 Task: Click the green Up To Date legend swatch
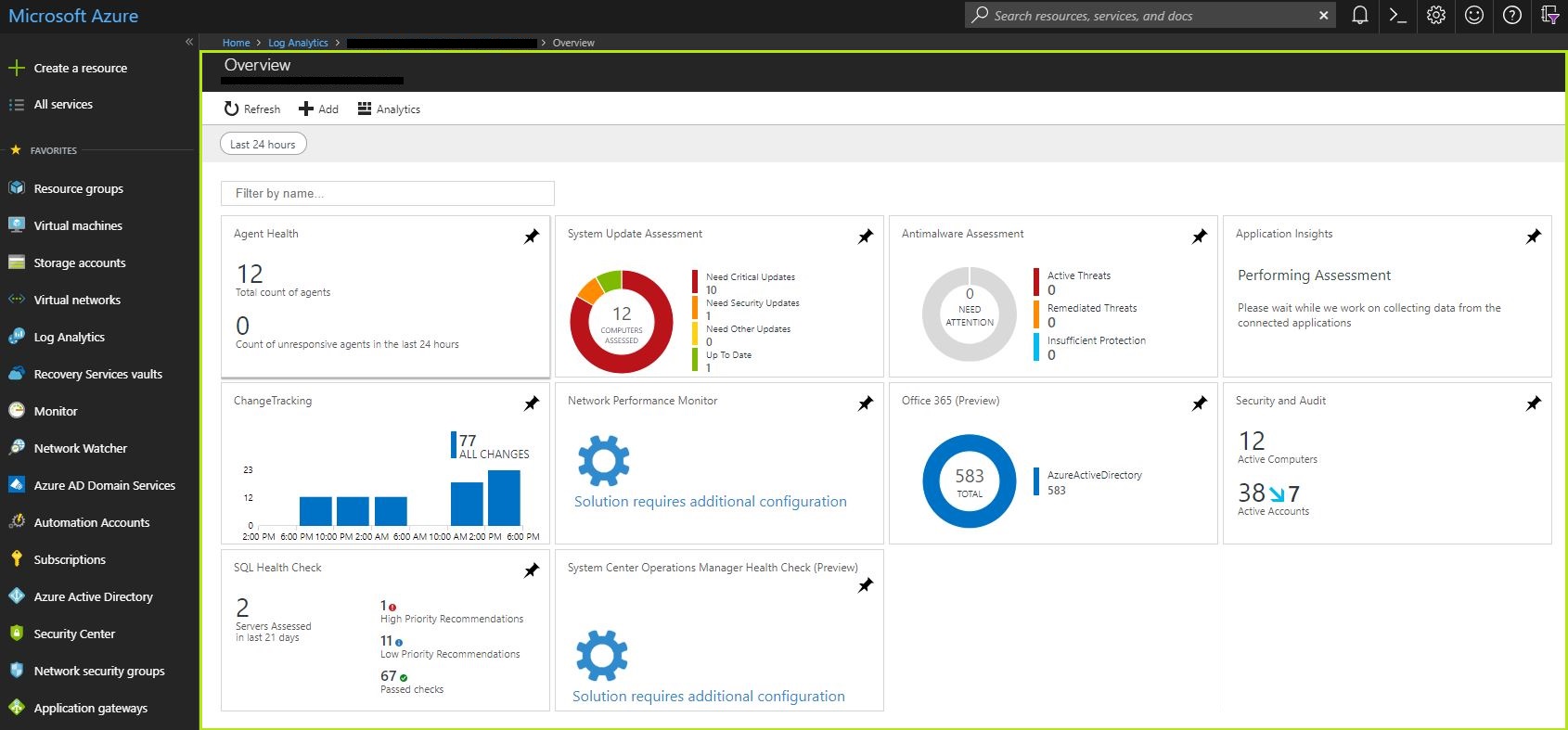695,360
